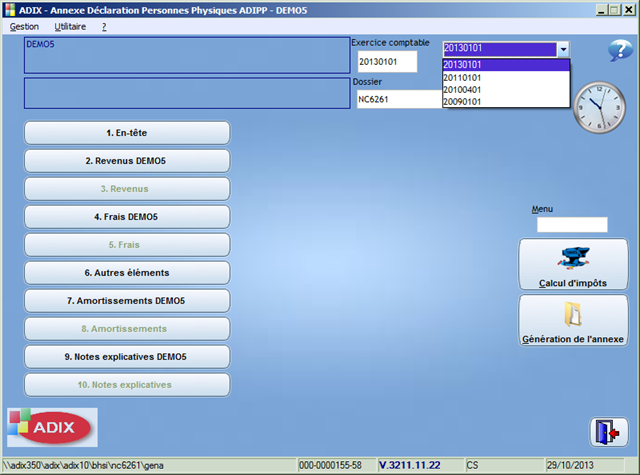Click the greyed 10. Notes explicatives button
The image size is (640, 475).
(127, 385)
